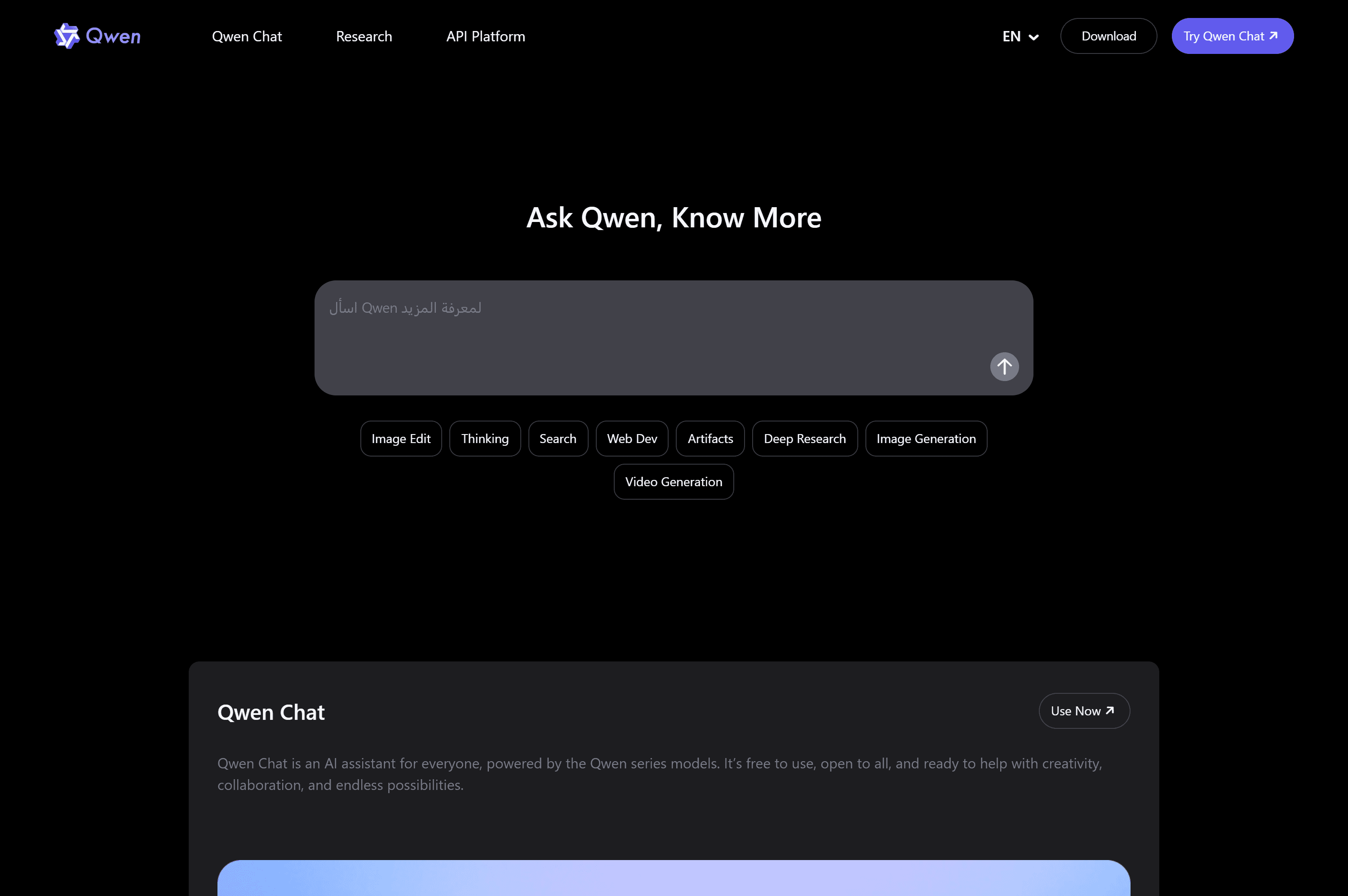Click the Qwen wordmark text

tap(113, 36)
